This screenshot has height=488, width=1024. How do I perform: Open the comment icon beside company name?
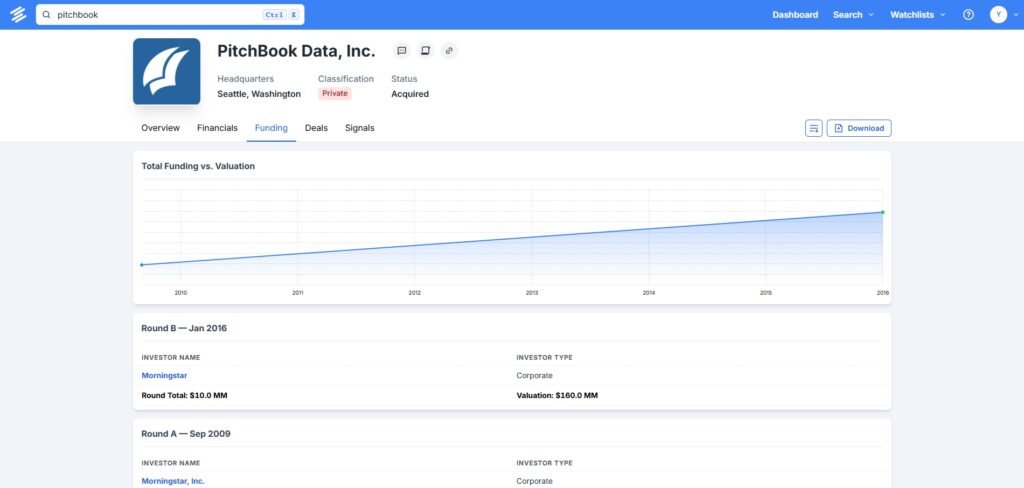[x=401, y=51]
